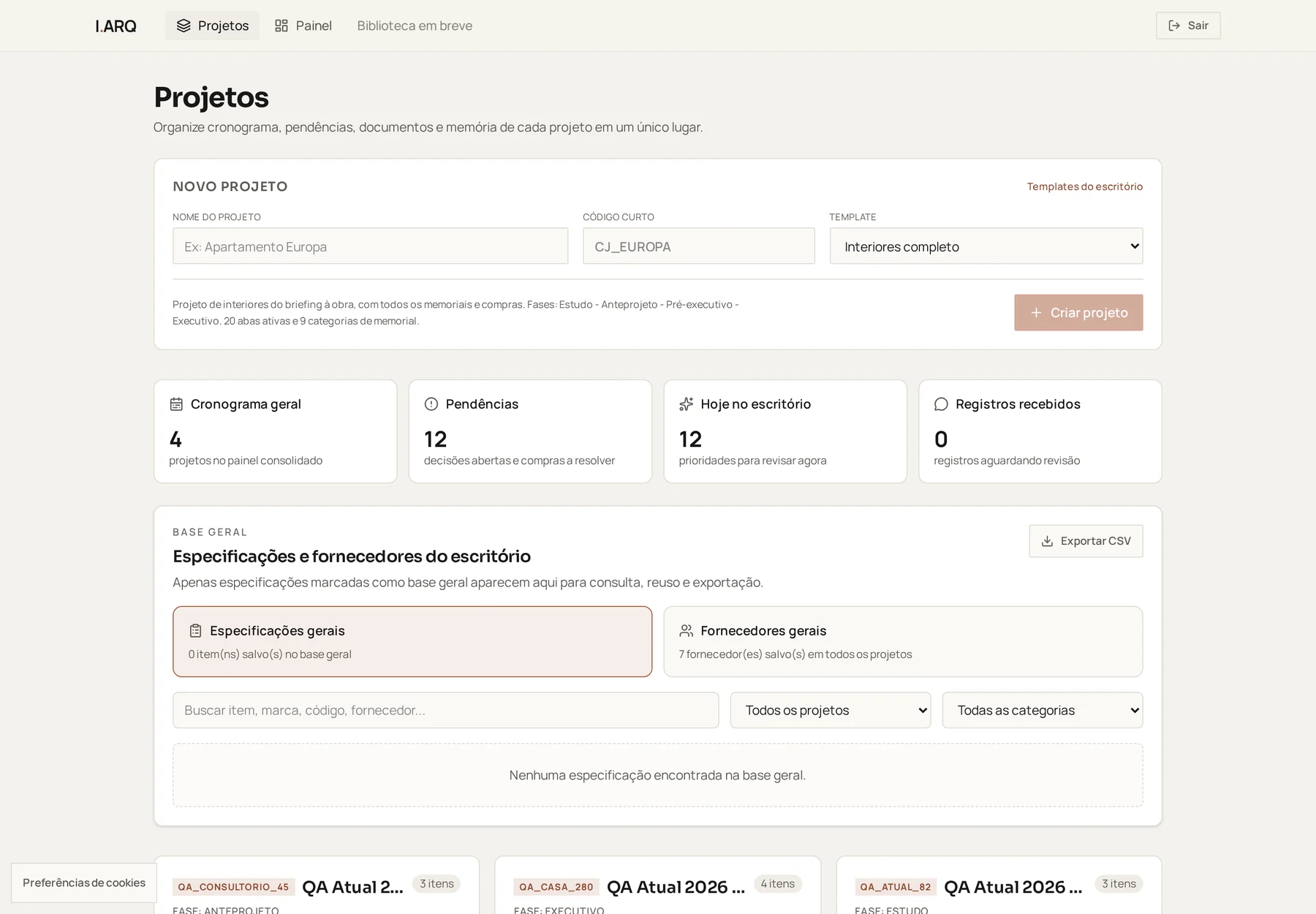Expand the Todas as categorias filter

[x=1043, y=710]
